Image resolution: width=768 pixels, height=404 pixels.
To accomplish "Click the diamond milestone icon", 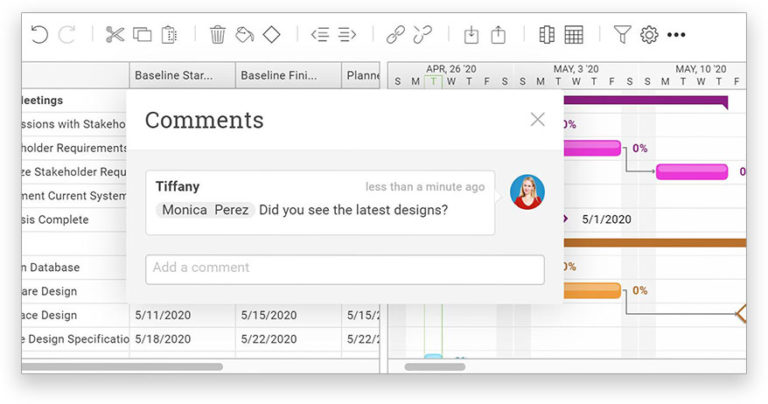I will (x=271, y=35).
